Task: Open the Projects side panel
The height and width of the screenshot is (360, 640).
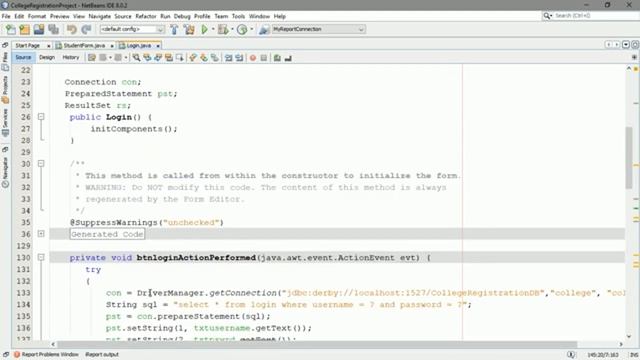Action: (x=5, y=89)
